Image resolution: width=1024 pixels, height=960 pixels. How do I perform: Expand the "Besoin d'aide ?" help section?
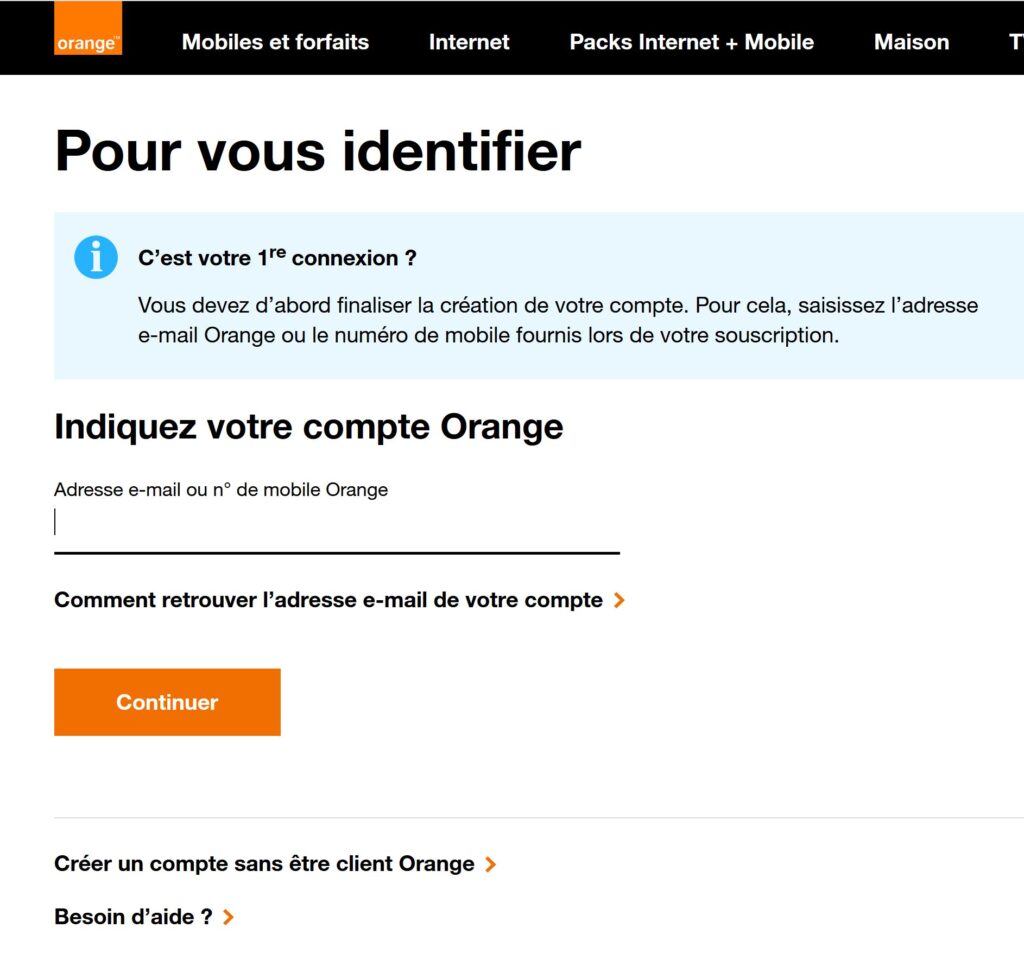point(135,917)
